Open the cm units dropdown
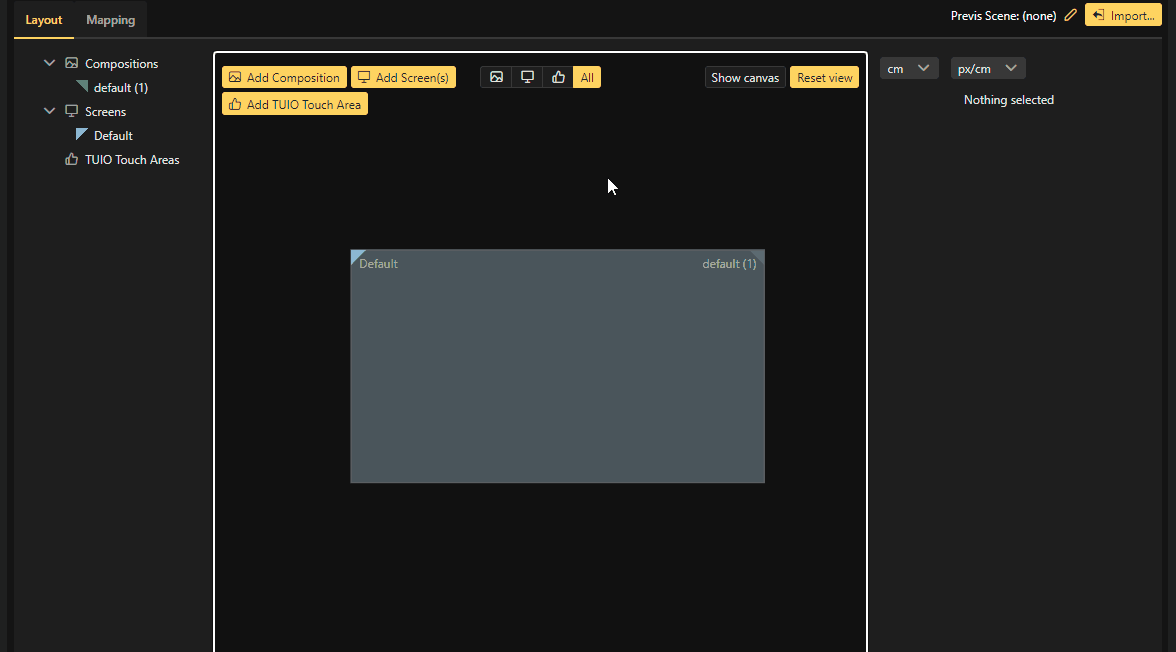1176x652 pixels. pos(909,68)
